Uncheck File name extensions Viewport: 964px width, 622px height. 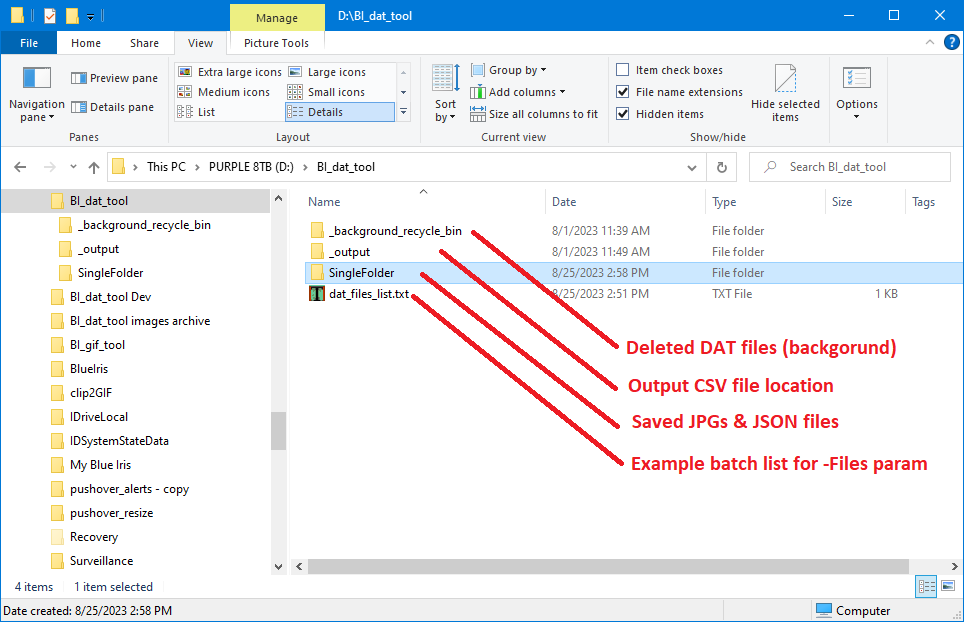679,92
